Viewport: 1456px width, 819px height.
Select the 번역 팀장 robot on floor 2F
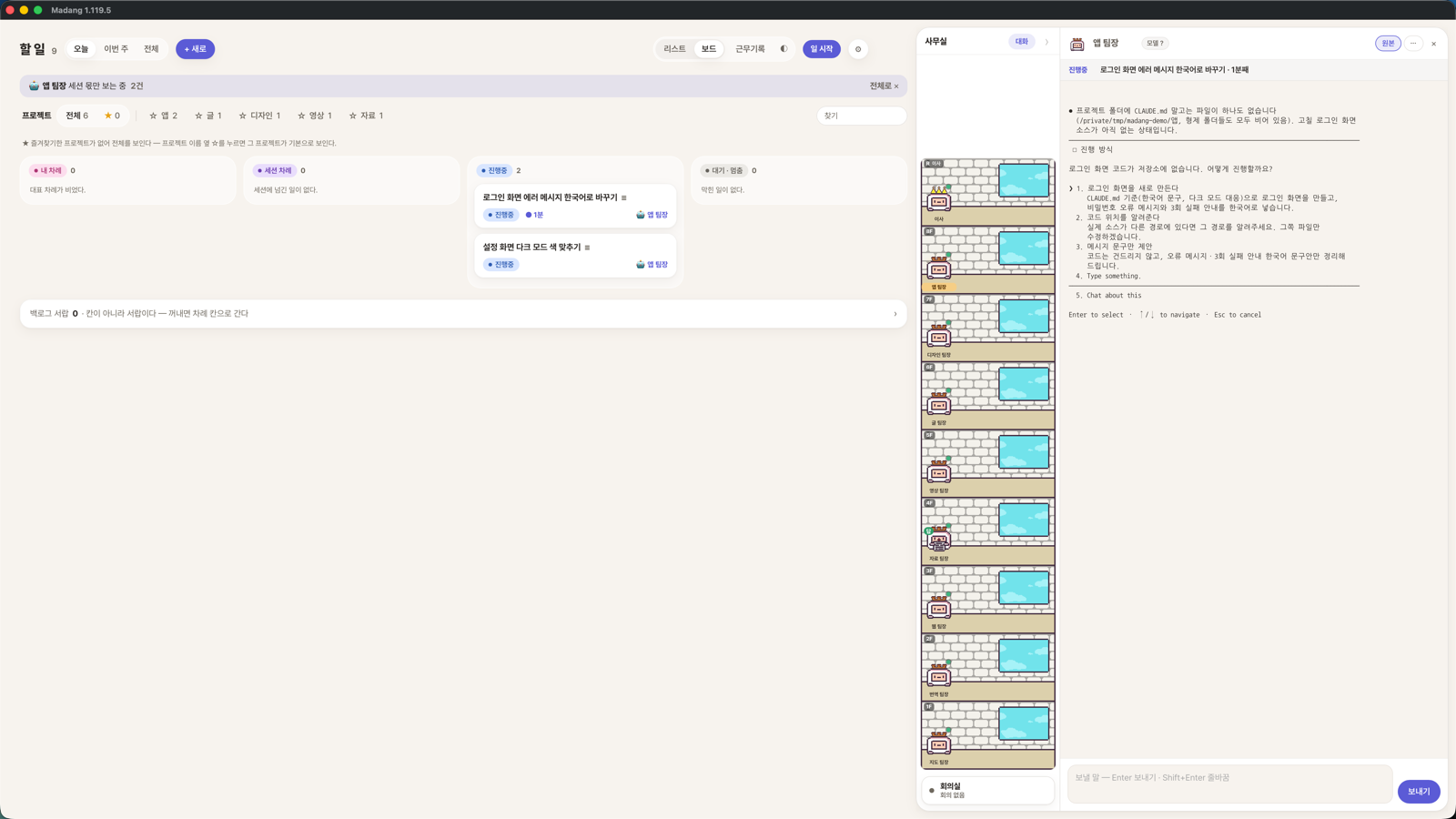point(938,674)
